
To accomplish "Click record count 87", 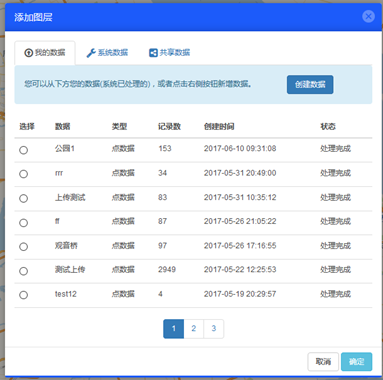I will click(x=163, y=221).
